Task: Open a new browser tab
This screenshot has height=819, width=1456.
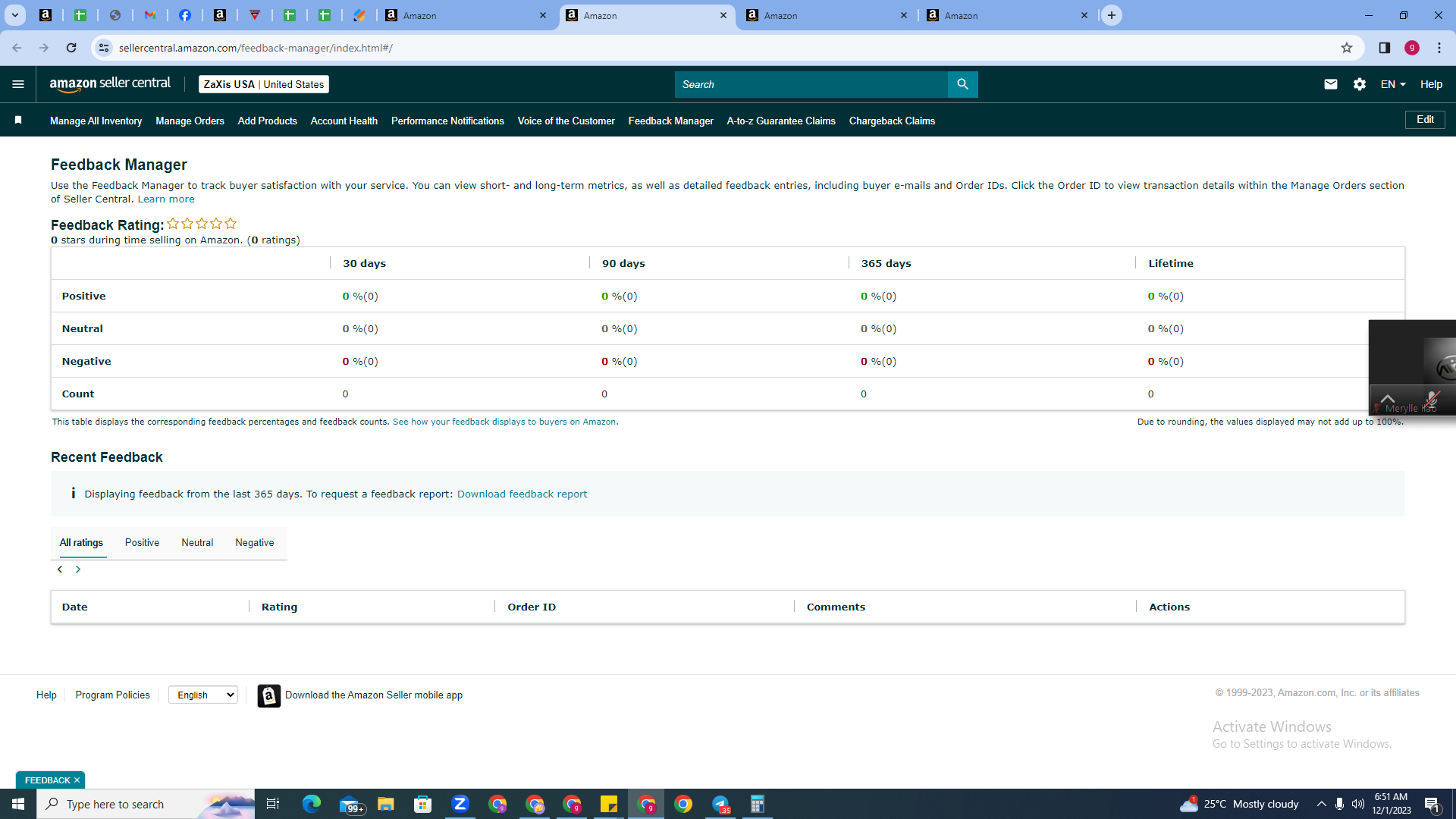Action: point(1111,15)
